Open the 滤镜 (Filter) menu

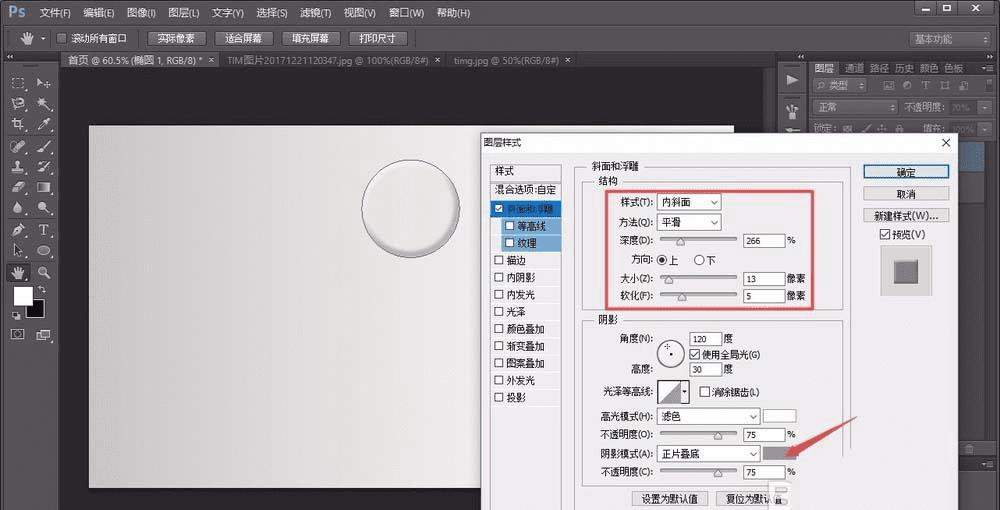point(314,13)
